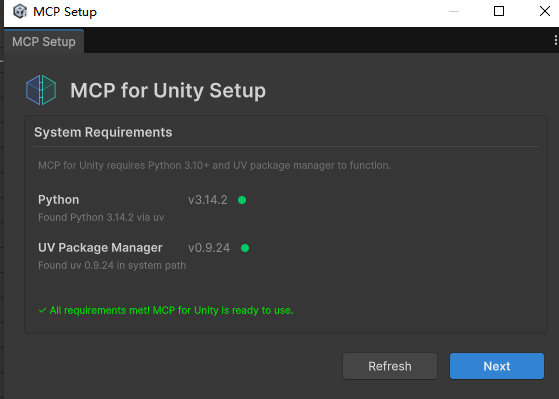The width and height of the screenshot is (559, 399).
Task: Maximize the MCP Setup window
Action: pyautogui.click(x=499, y=11)
